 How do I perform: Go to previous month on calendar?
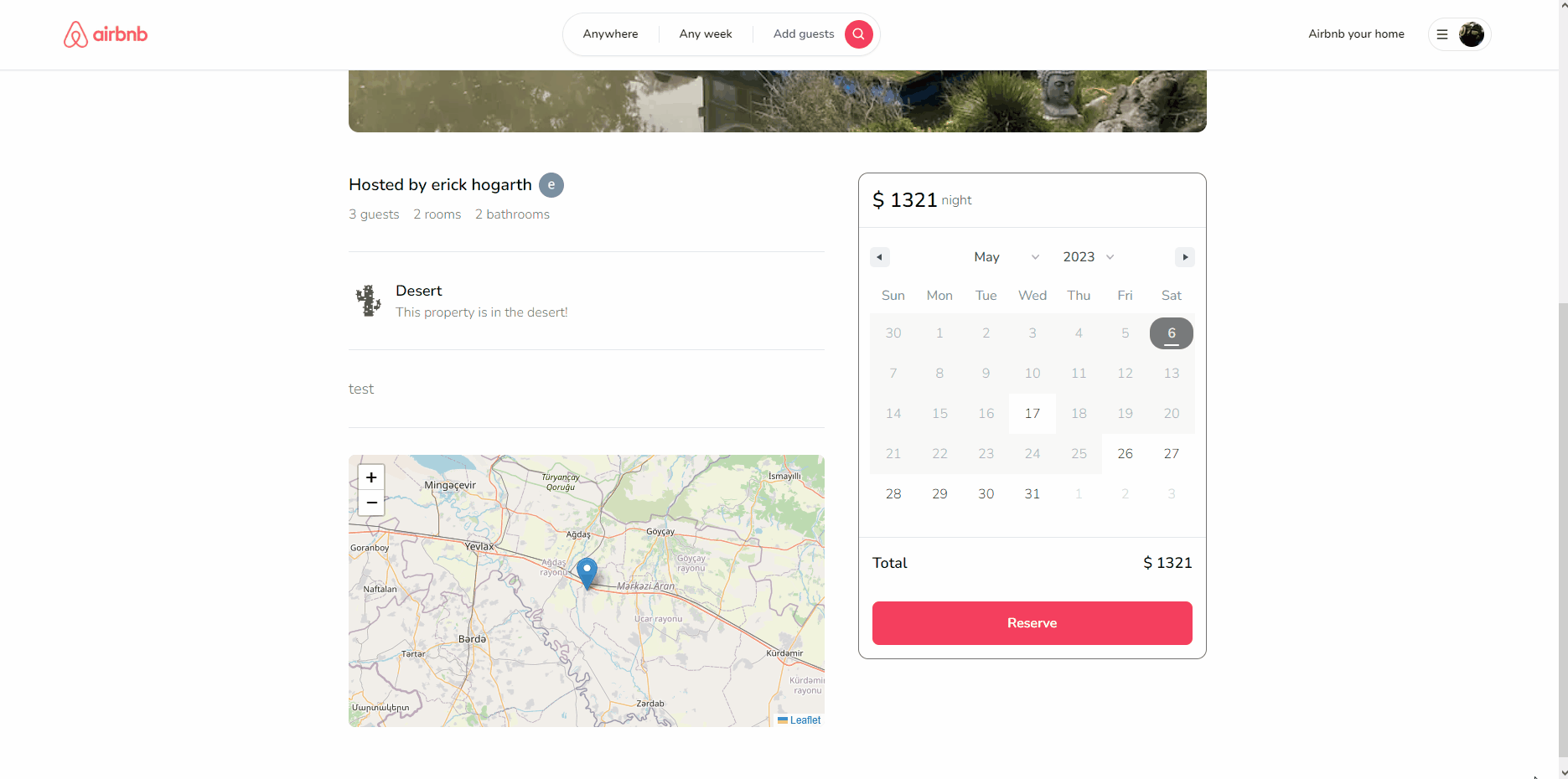879,257
